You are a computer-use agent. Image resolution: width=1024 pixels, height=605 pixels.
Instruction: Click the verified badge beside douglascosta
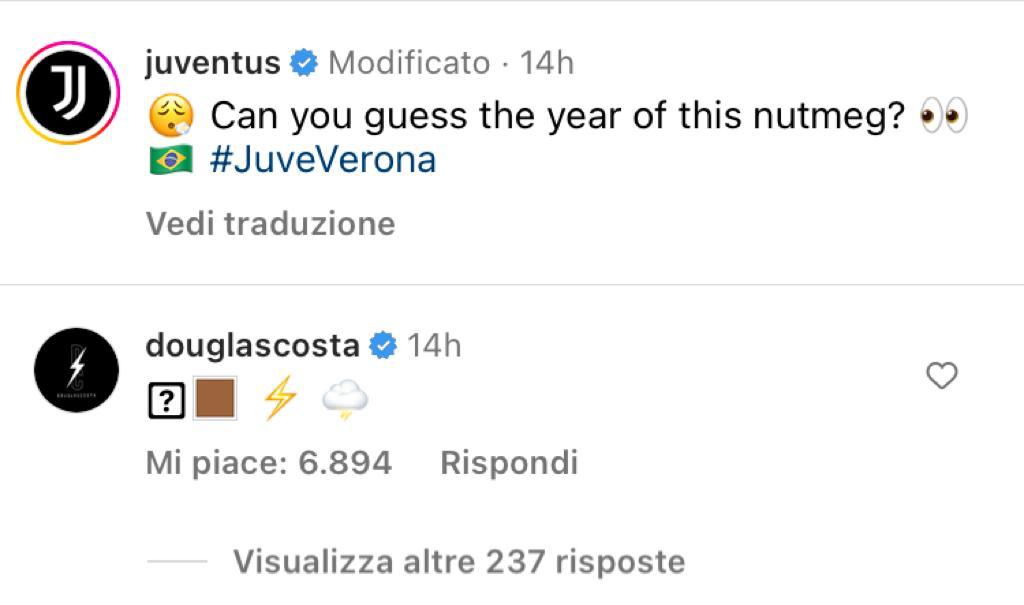click(382, 347)
